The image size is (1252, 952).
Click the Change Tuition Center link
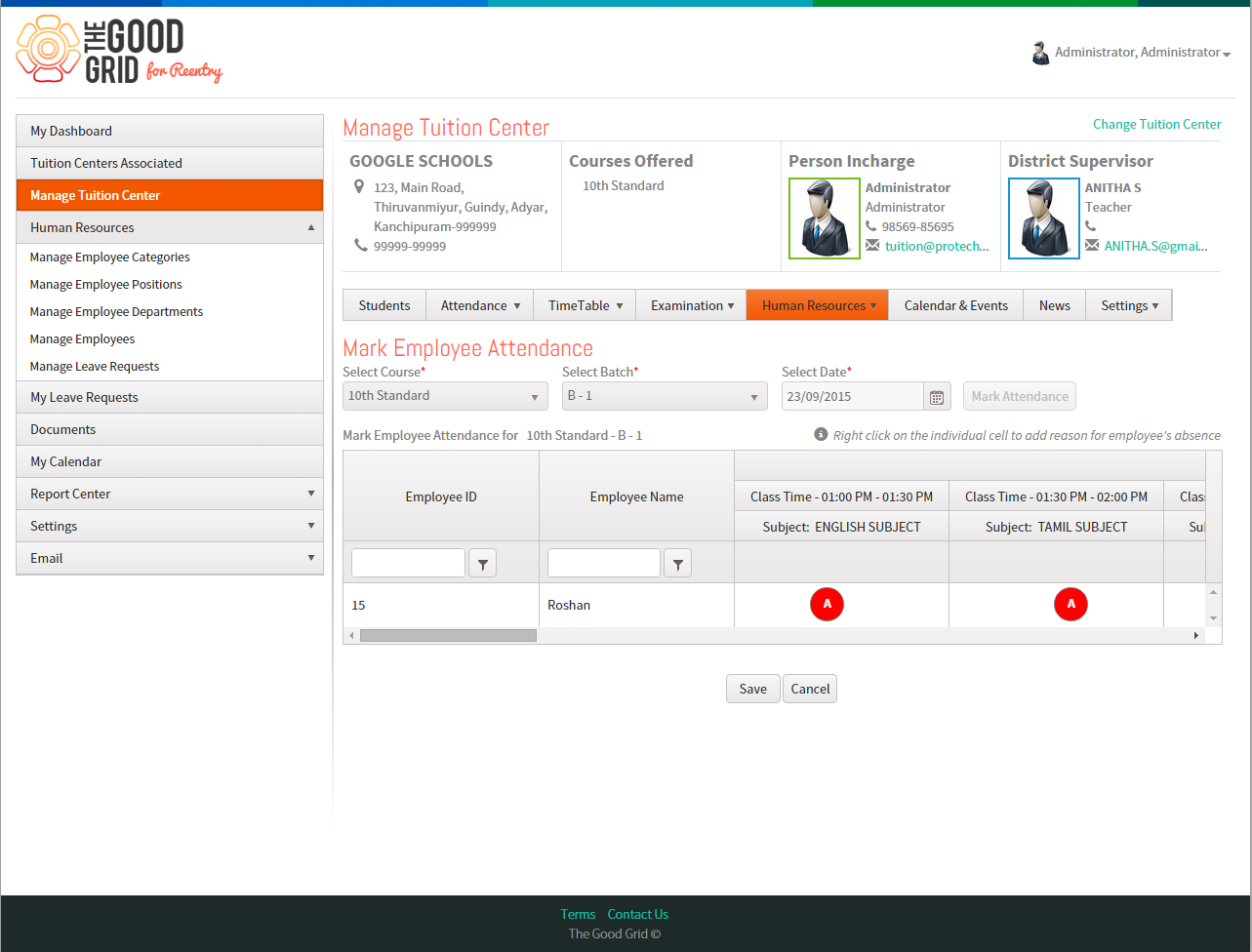pyautogui.click(x=1156, y=124)
